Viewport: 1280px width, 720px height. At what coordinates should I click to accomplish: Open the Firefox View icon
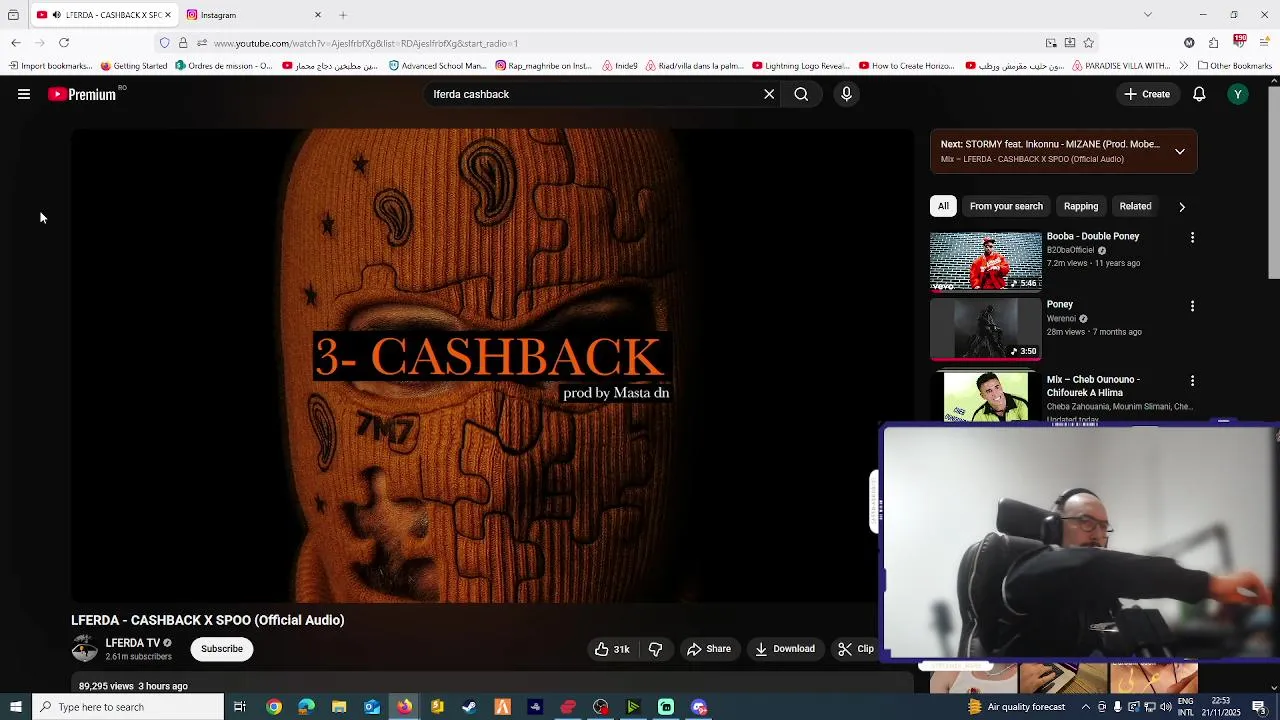pos(13,15)
